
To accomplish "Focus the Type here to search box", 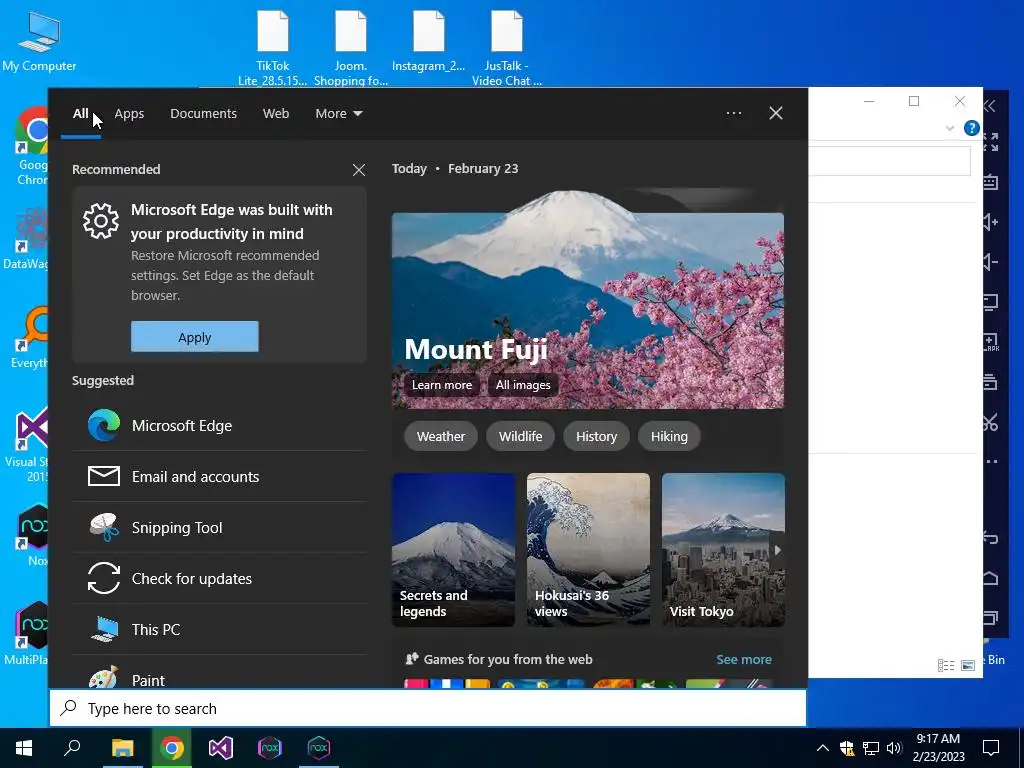I will [428, 709].
